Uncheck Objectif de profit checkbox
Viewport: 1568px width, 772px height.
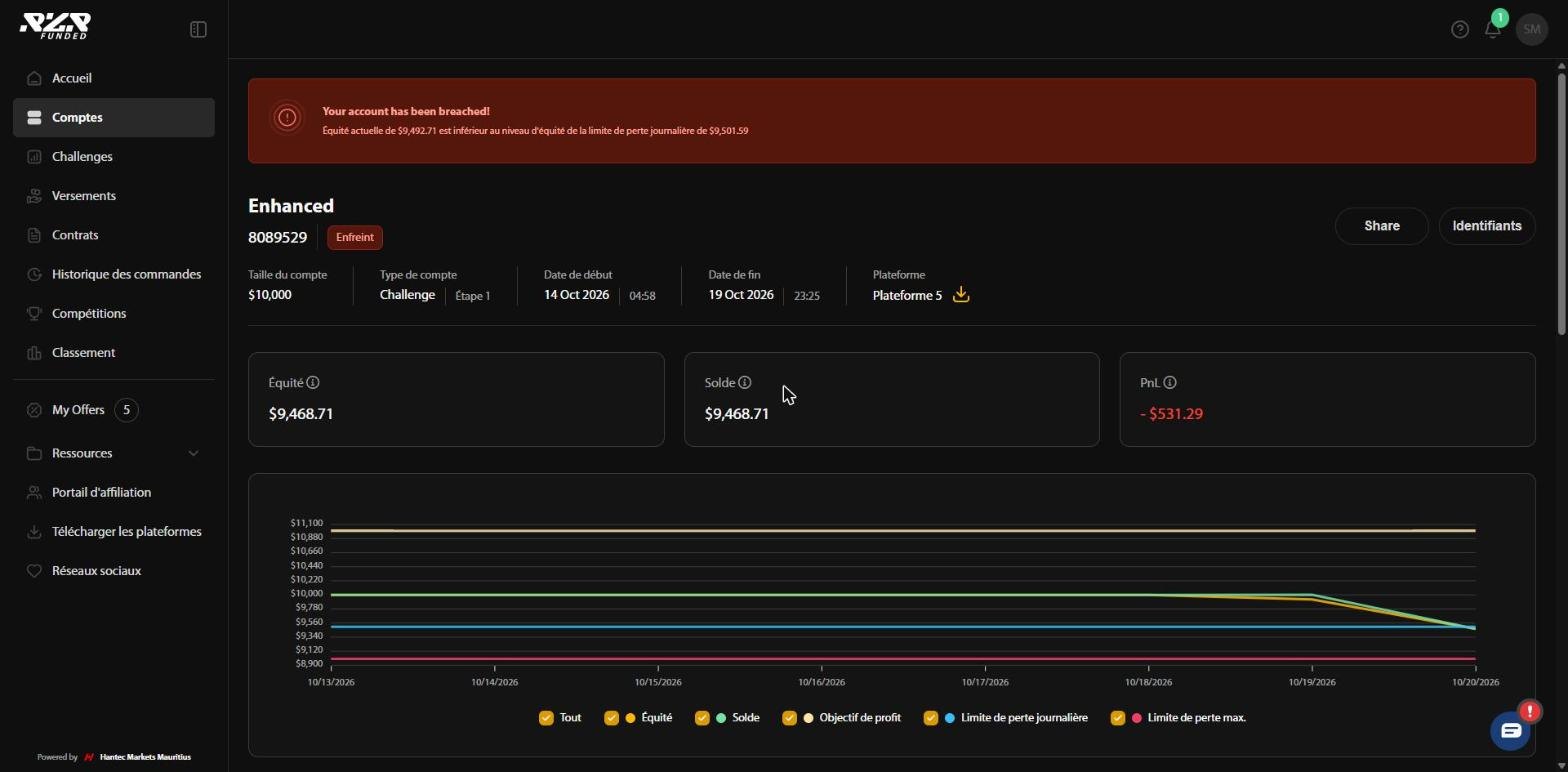point(789,718)
